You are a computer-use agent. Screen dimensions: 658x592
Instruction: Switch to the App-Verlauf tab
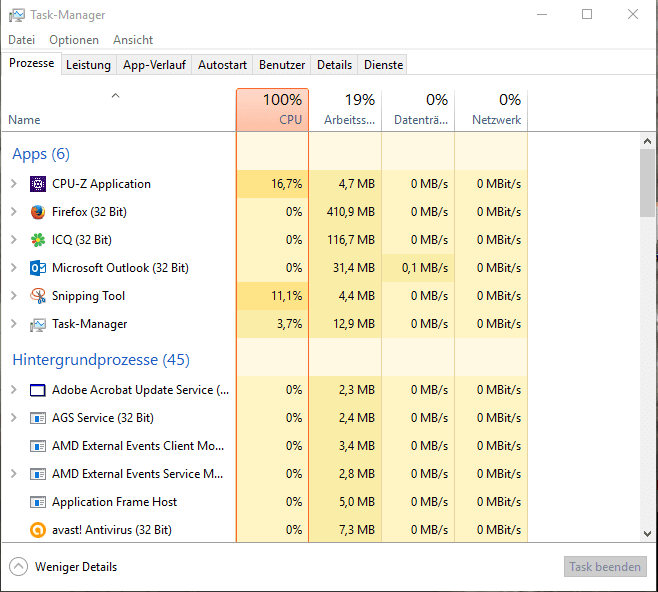pyautogui.click(x=154, y=65)
